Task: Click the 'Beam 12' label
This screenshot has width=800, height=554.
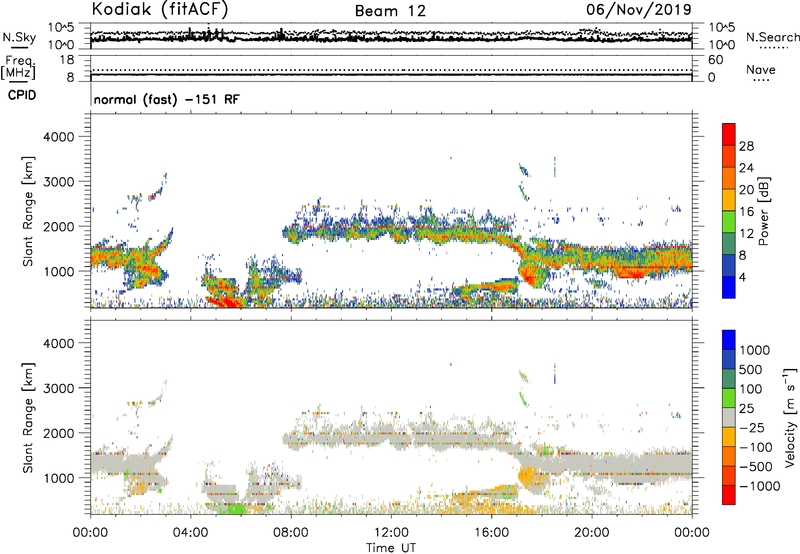Action: [x=390, y=11]
